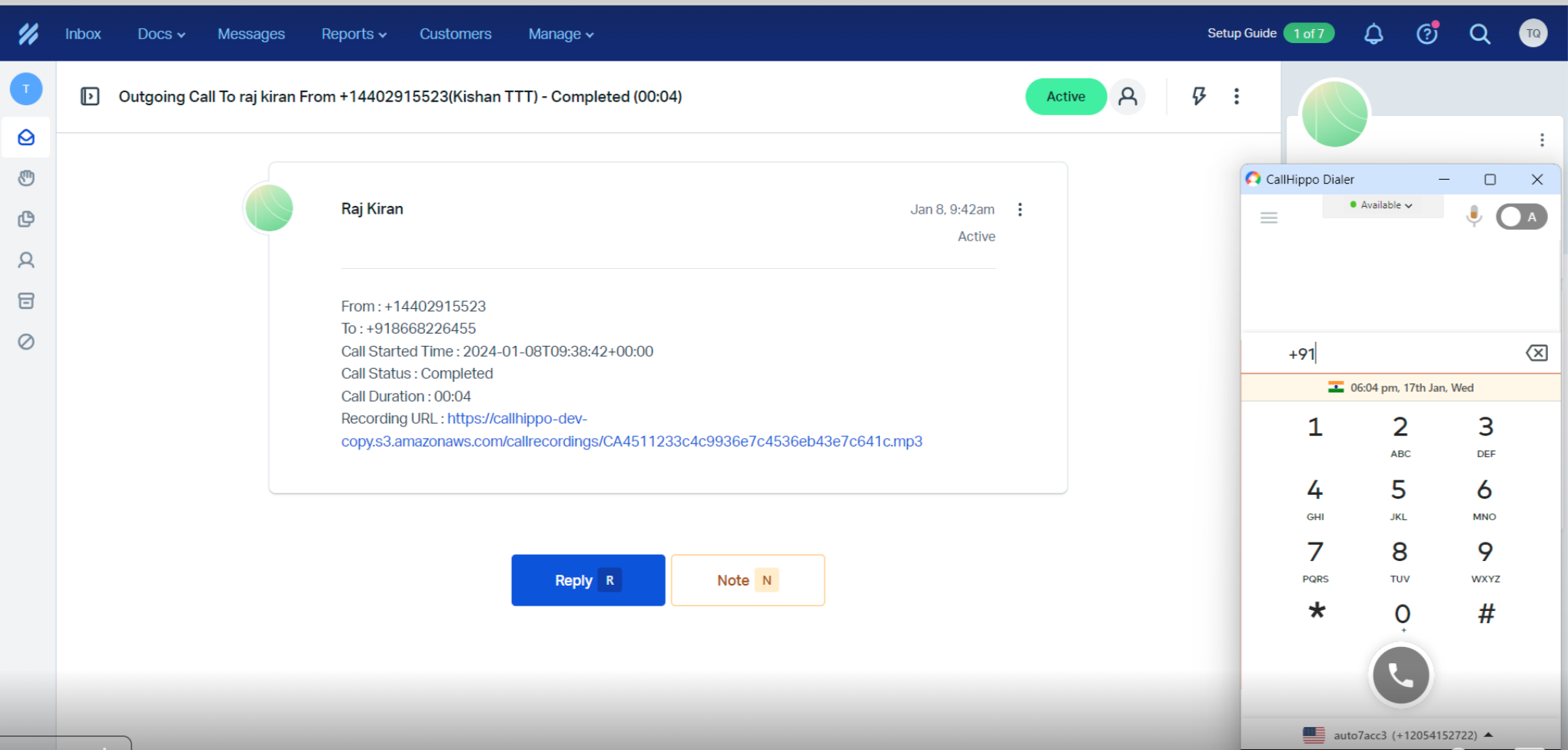The image size is (1568, 750).
Task: Open the help question mark icon
Action: click(x=1427, y=34)
